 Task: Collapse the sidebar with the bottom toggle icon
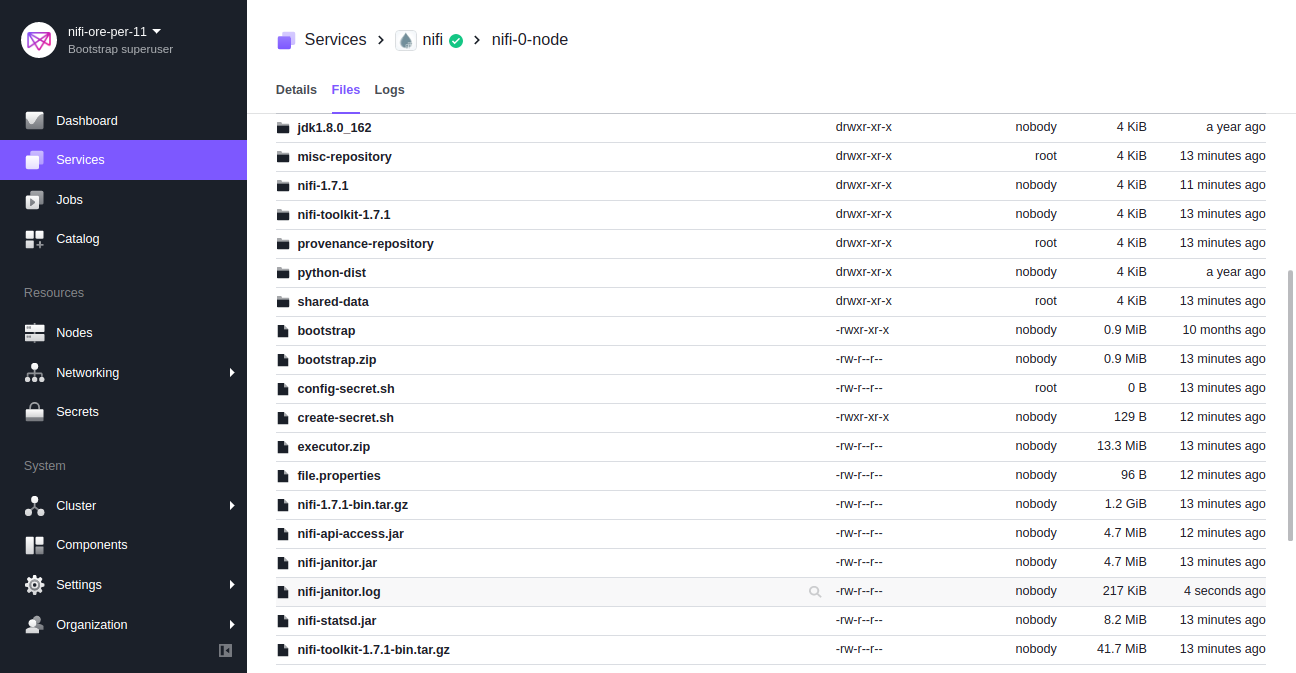(x=225, y=650)
